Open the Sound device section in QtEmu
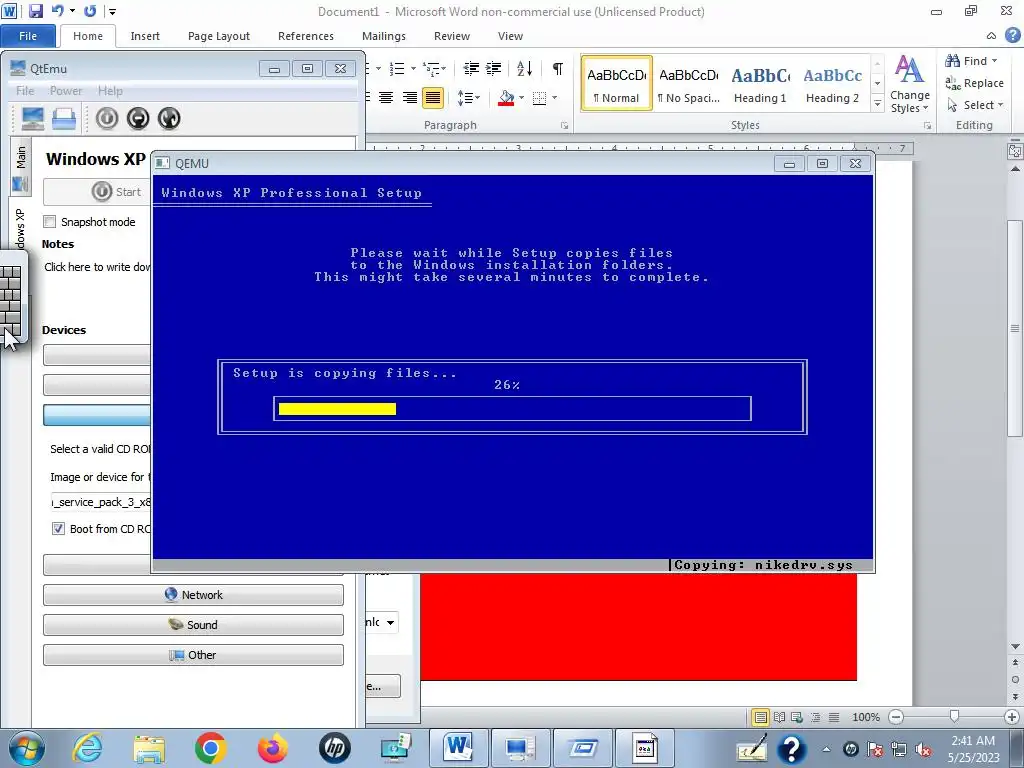This screenshot has width=1024, height=768. tap(193, 625)
